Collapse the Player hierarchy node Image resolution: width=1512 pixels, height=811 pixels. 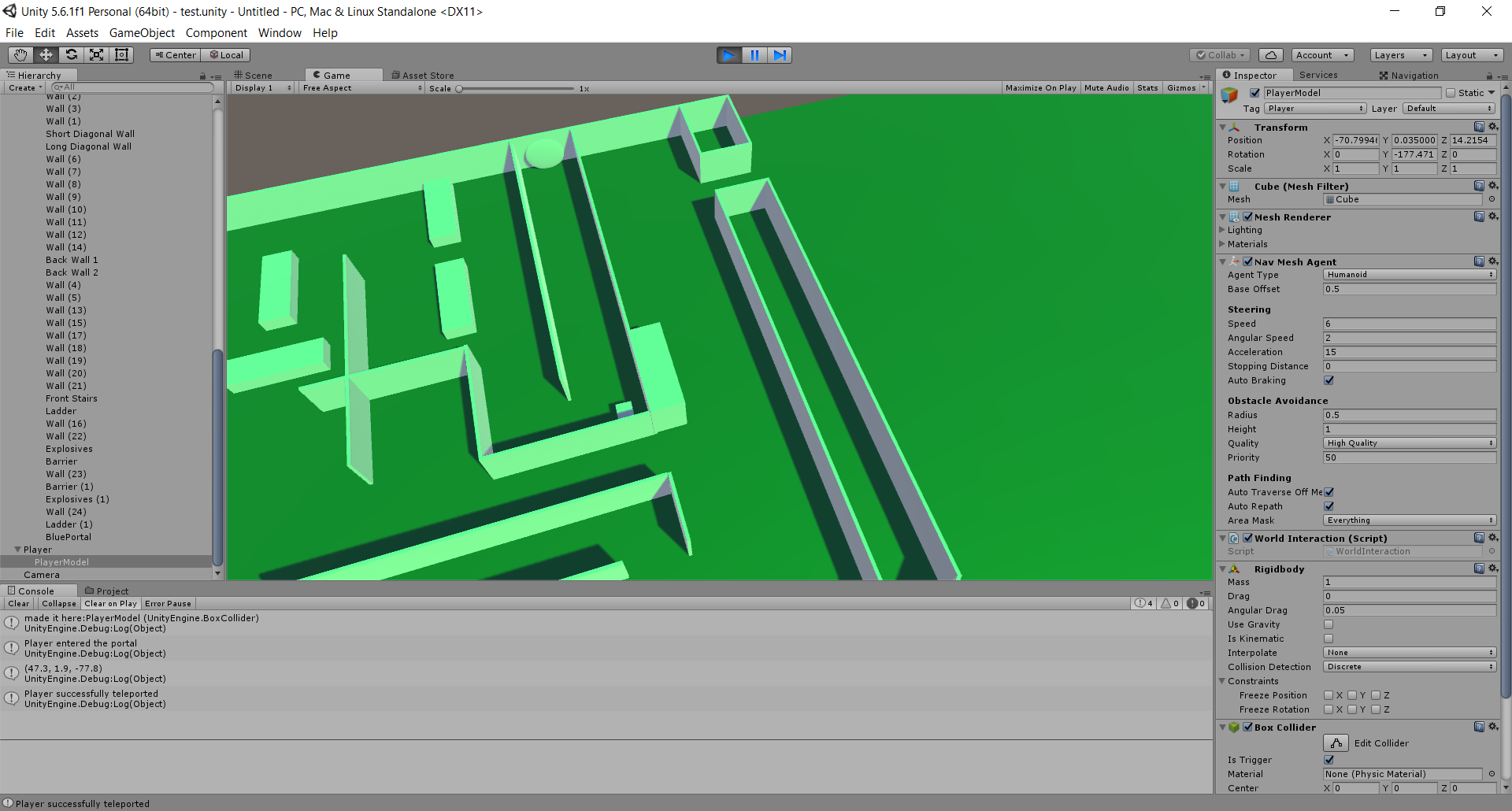coord(17,550)
